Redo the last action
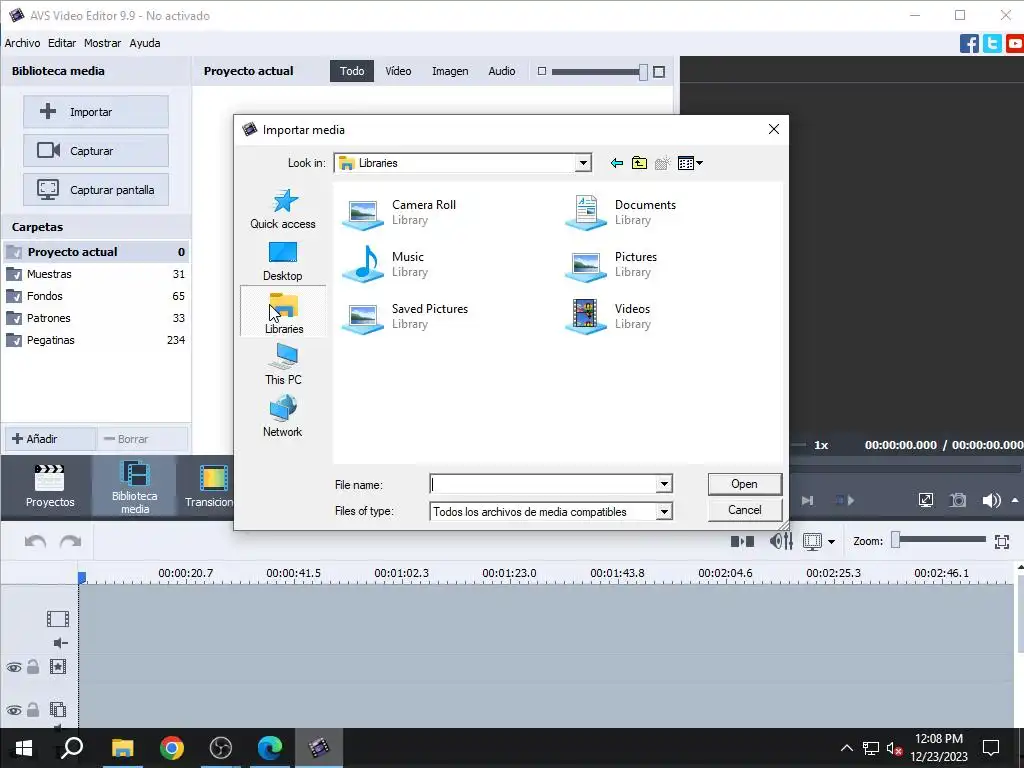The width and height of the screenshot is (1024, 768). [x=71, y=541]
